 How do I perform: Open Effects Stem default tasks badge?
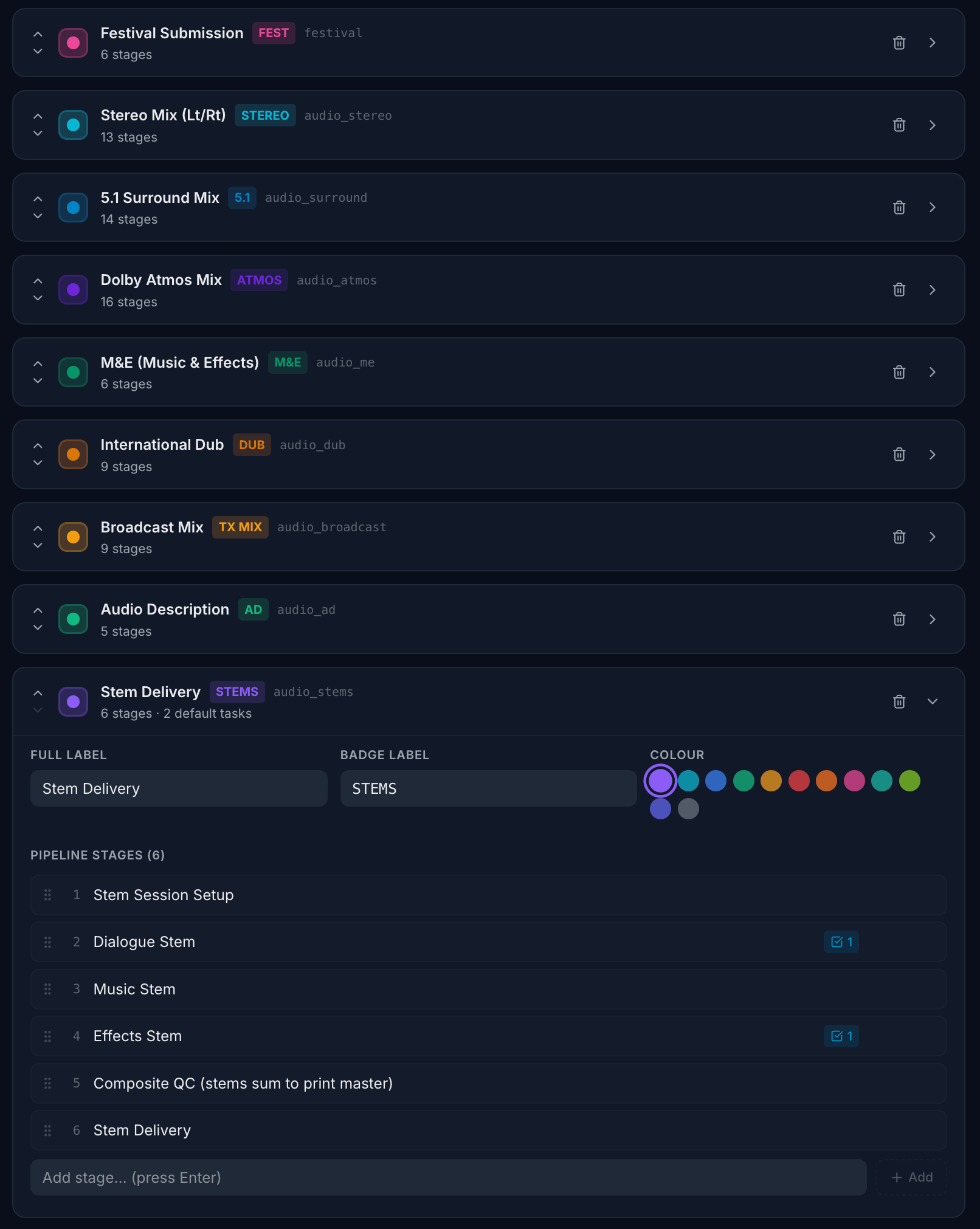tap(841, 1036)
